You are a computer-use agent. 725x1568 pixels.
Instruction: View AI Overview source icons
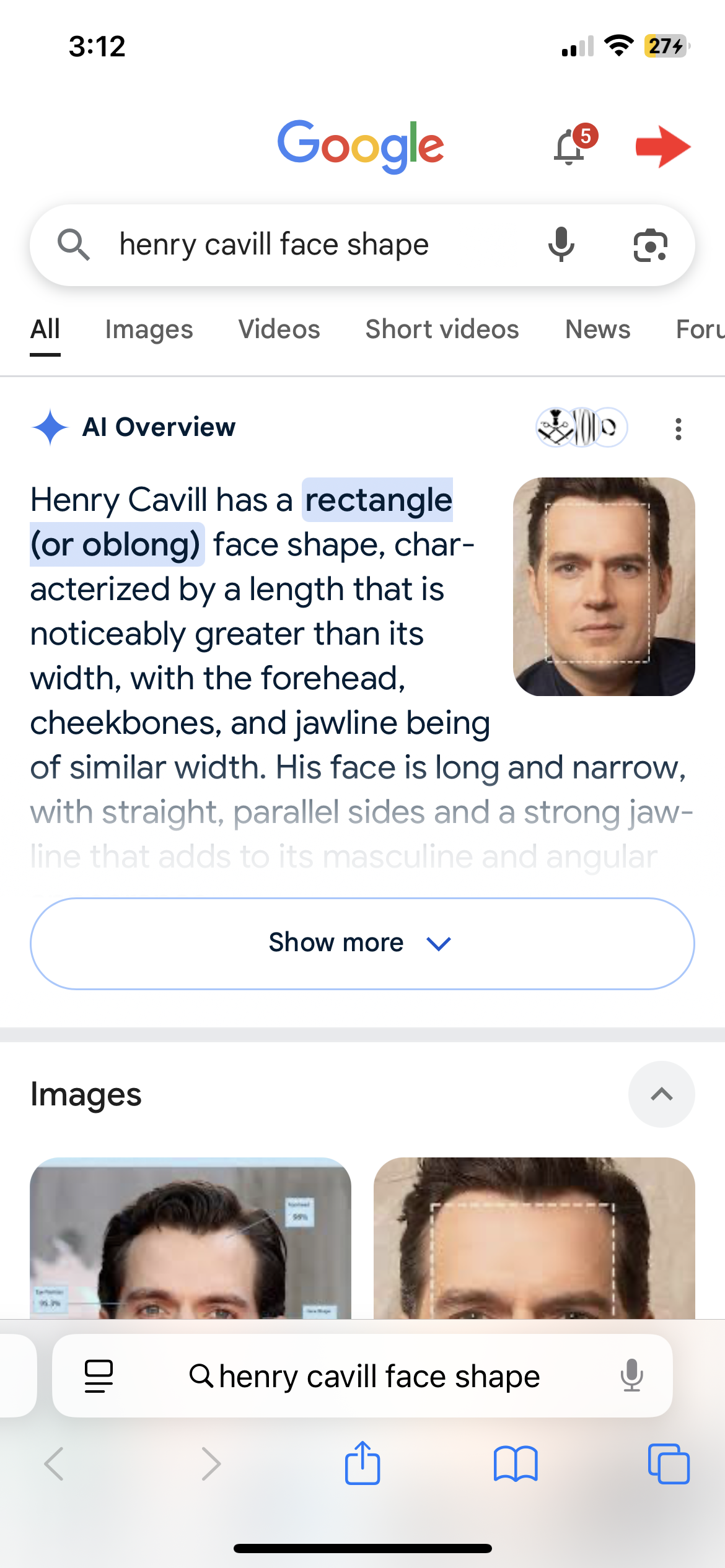tap(581, 427)
